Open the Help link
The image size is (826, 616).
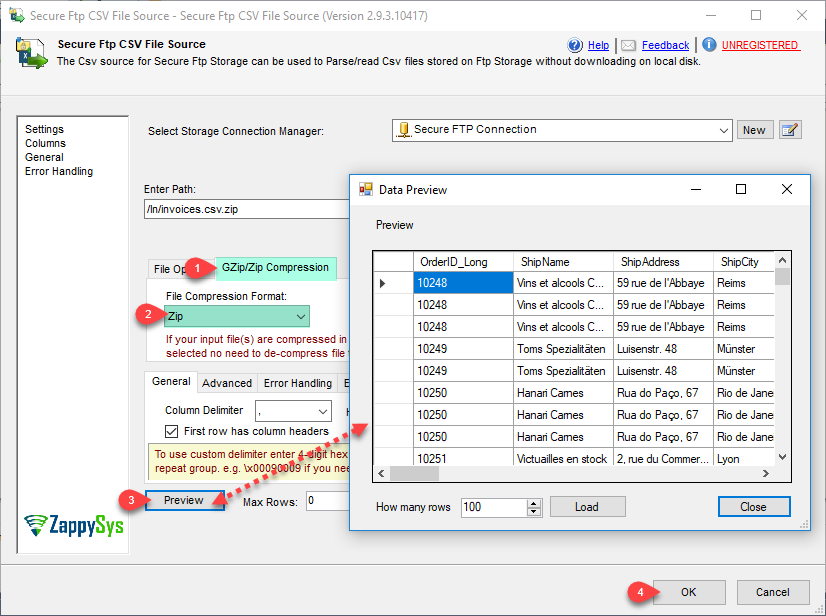[x=598, y=45]
